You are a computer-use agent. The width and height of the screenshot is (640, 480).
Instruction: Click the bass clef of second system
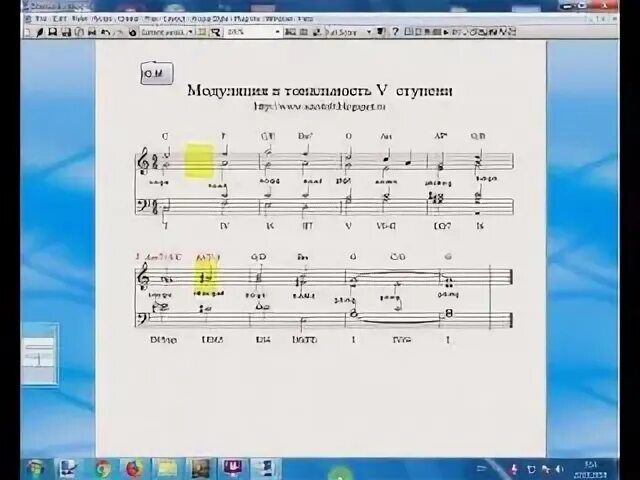[142, 320]
